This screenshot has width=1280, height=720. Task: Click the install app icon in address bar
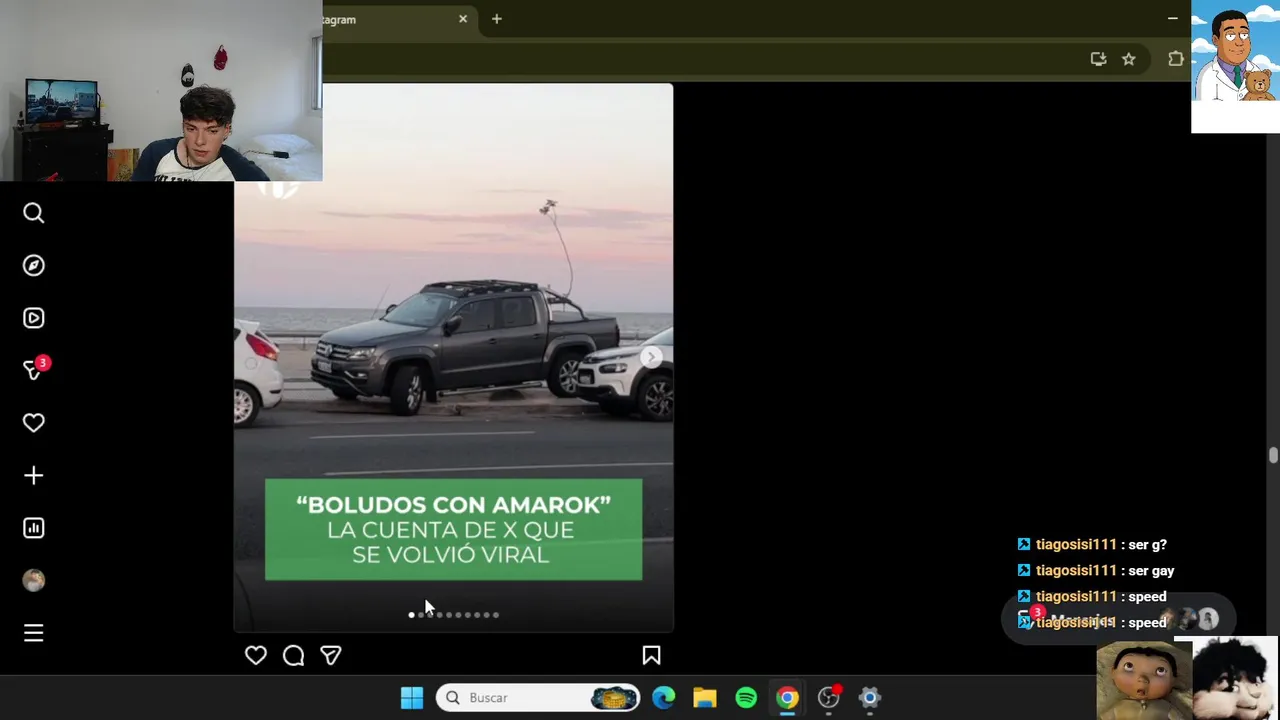[1098, 59]
